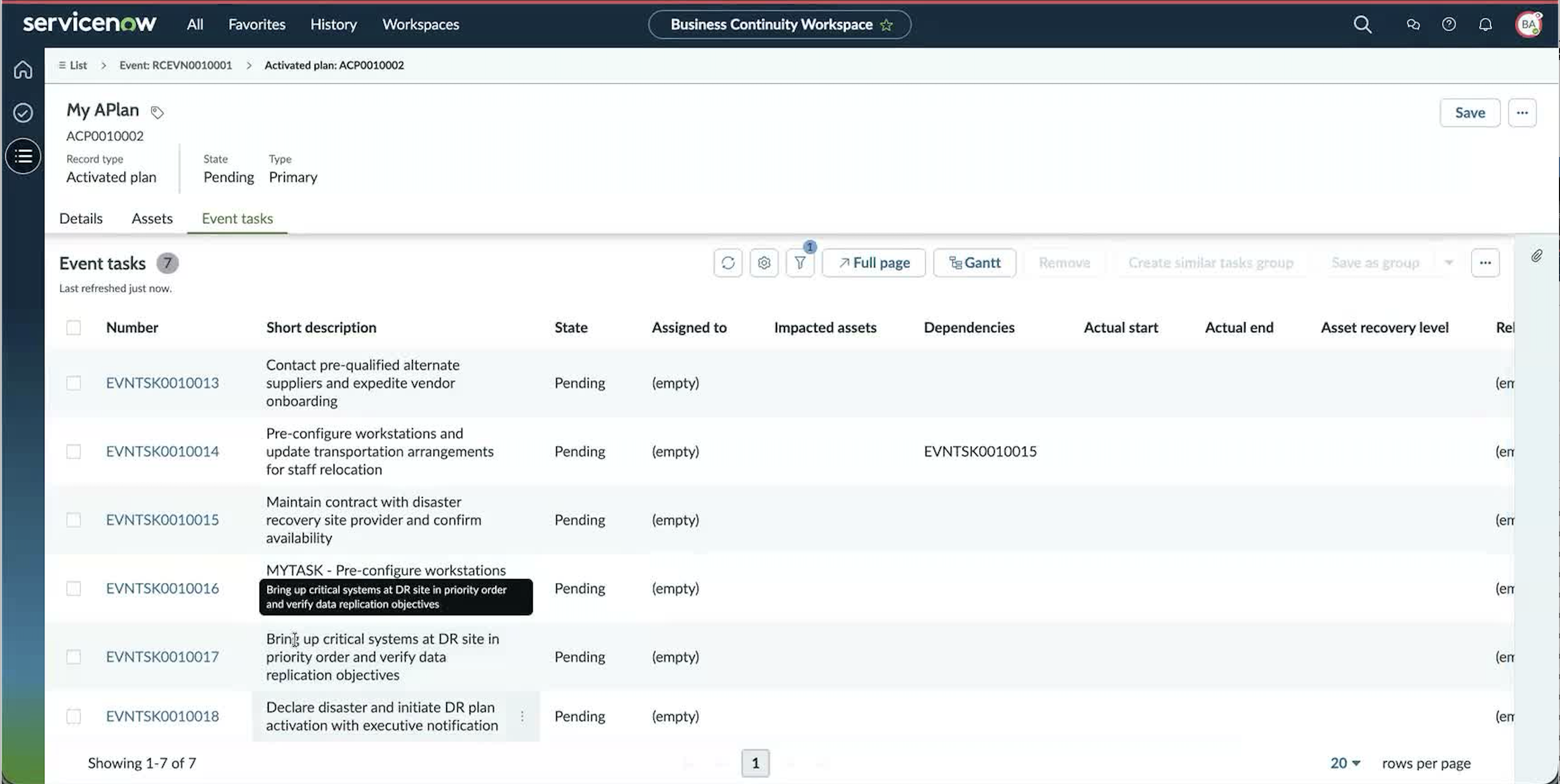
Task: Open the filter funnel icon
Action: [x=800, y=263]
